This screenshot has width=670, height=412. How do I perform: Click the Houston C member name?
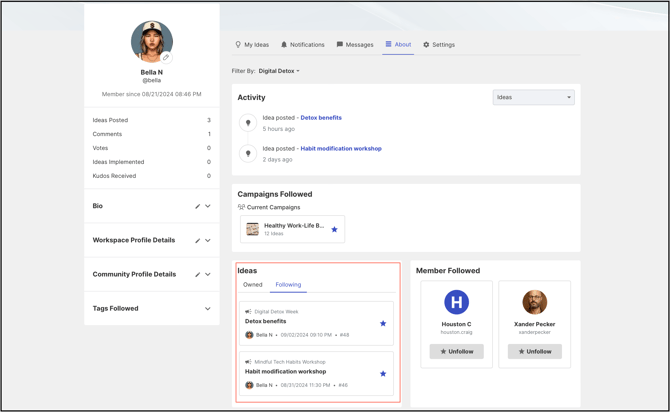point(456,324)
